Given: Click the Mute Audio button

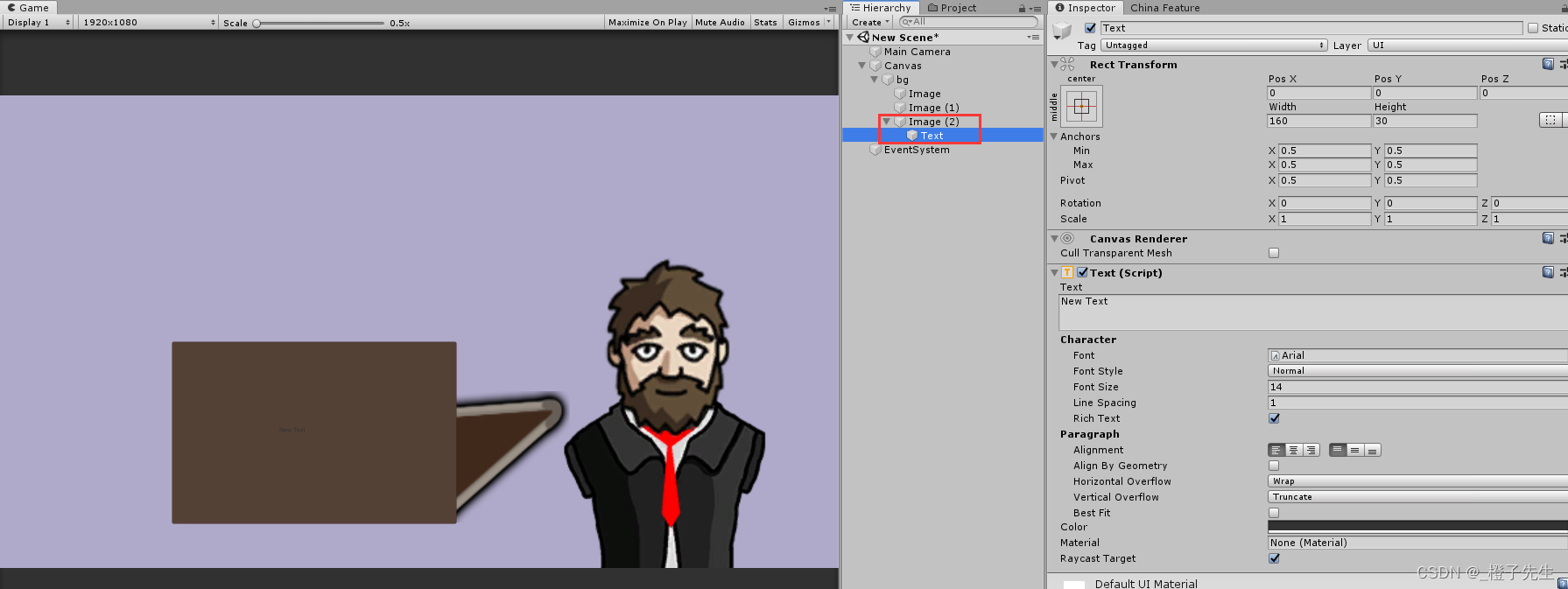Looking at the screenshot, I should coord(720,23).
